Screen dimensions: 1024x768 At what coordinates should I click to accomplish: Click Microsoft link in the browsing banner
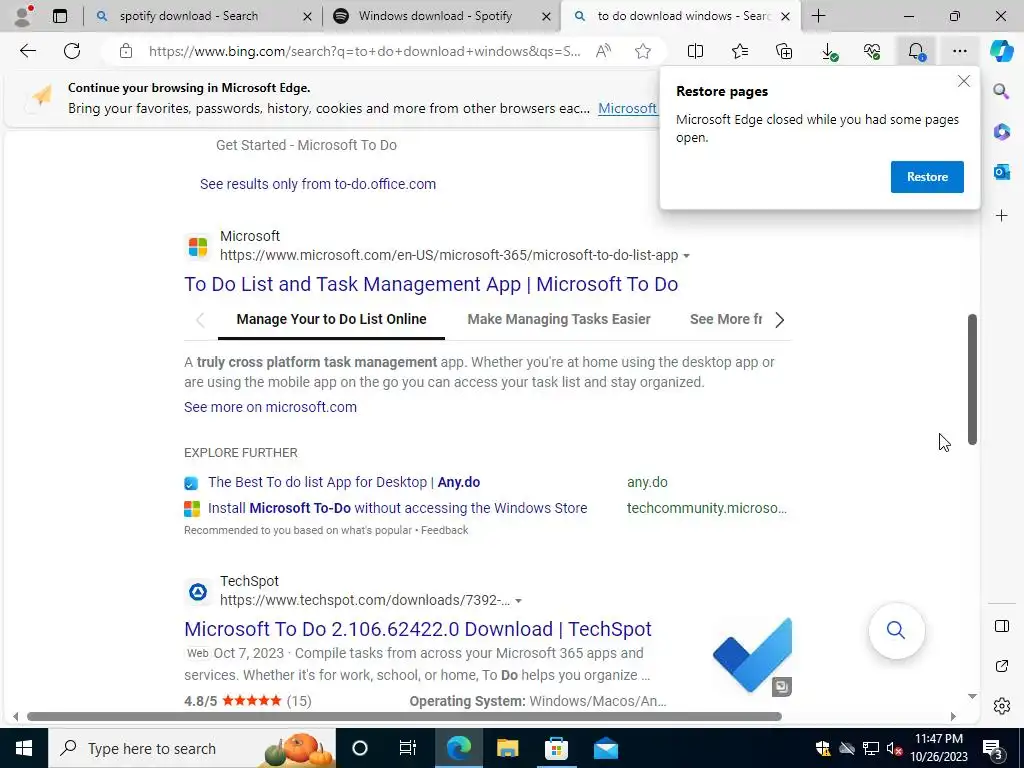pyautogui.click(x=628, y=108)
